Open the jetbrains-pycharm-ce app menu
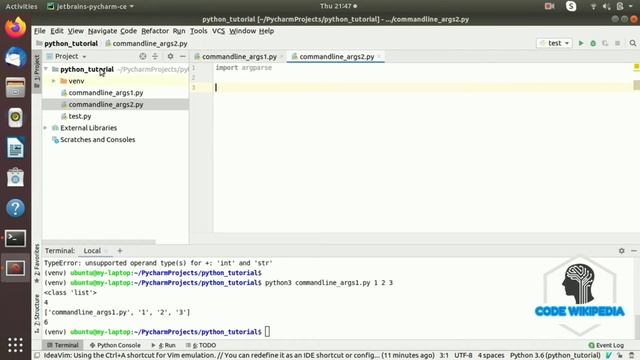This screenshot has width=640, height=360. (x=91, y=6)
